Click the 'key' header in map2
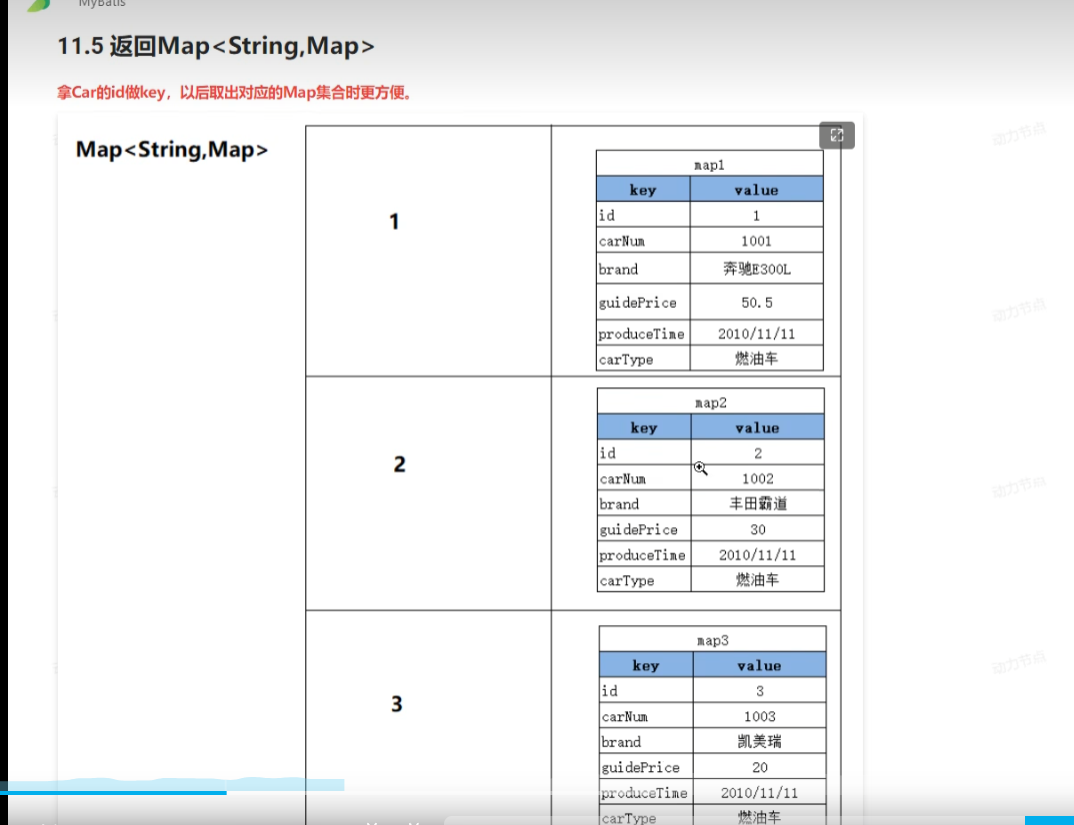Viewport: 1074px width, 825px height. [644, 428]
